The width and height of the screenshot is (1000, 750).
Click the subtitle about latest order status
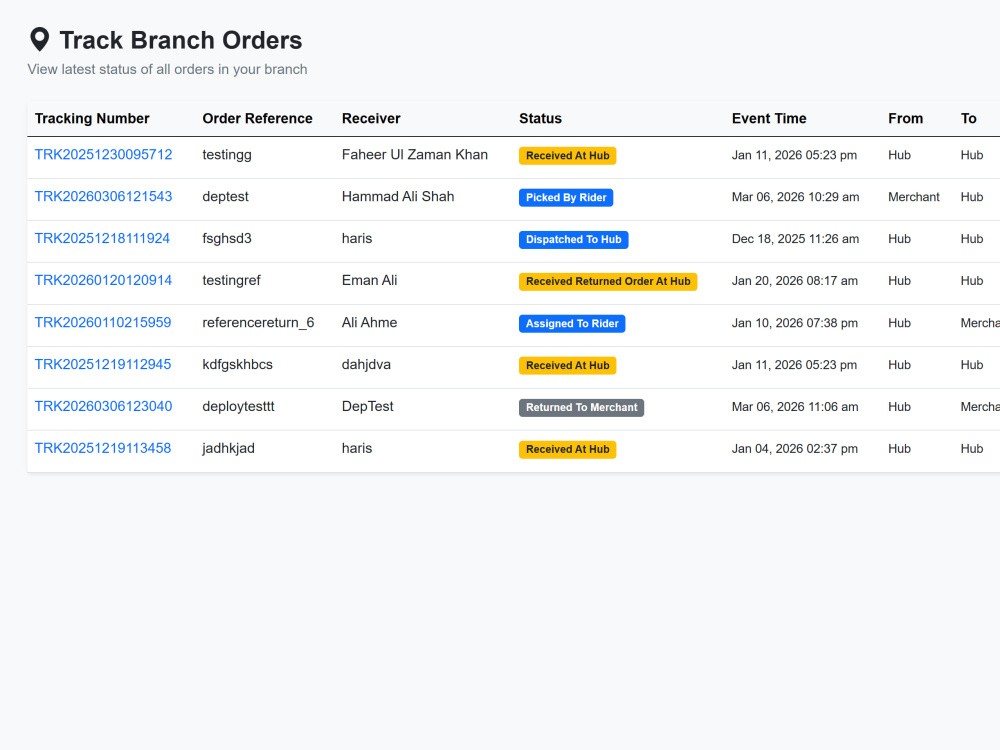tap(167, 70)
